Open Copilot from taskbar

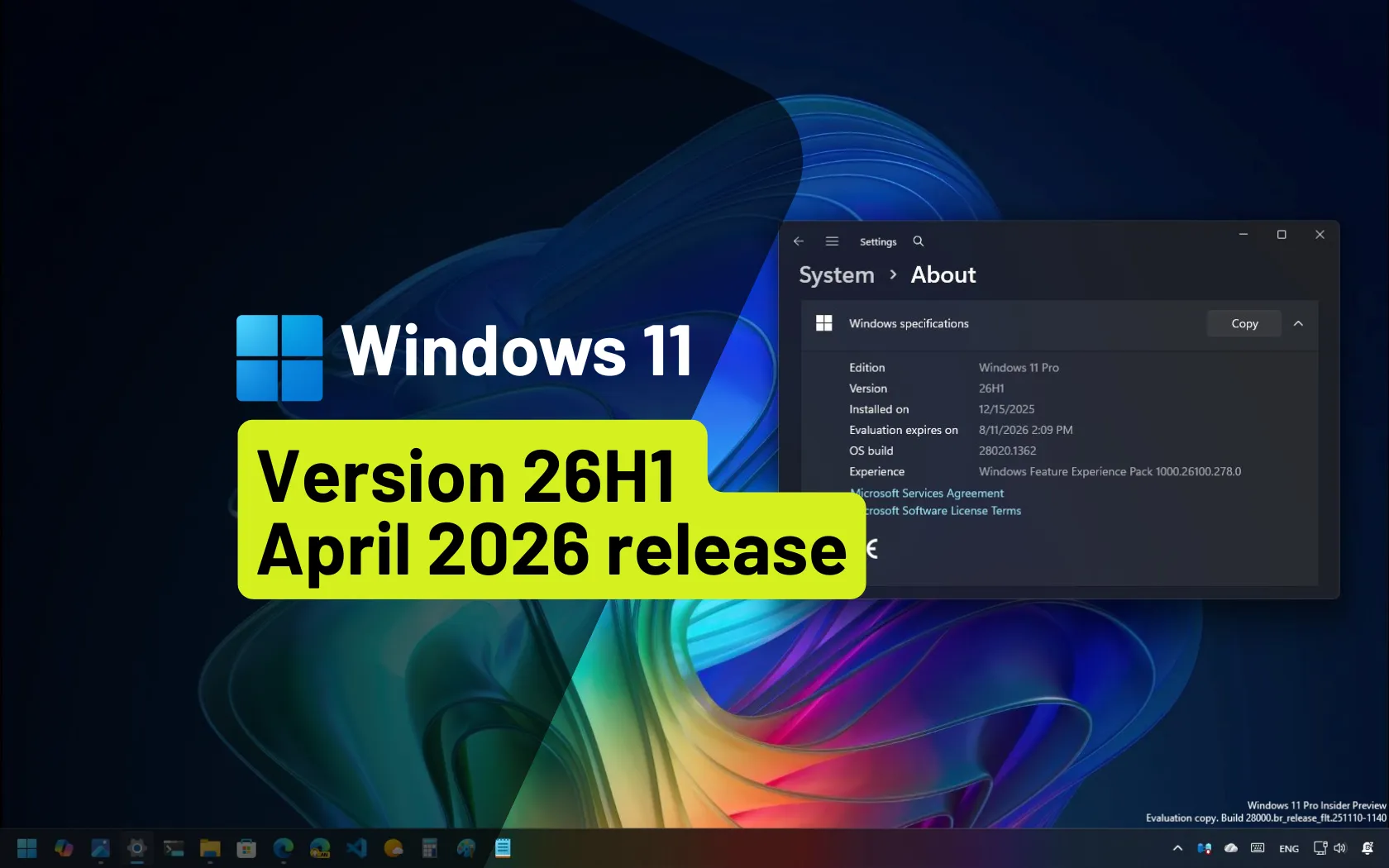click(x=64, y=848)
